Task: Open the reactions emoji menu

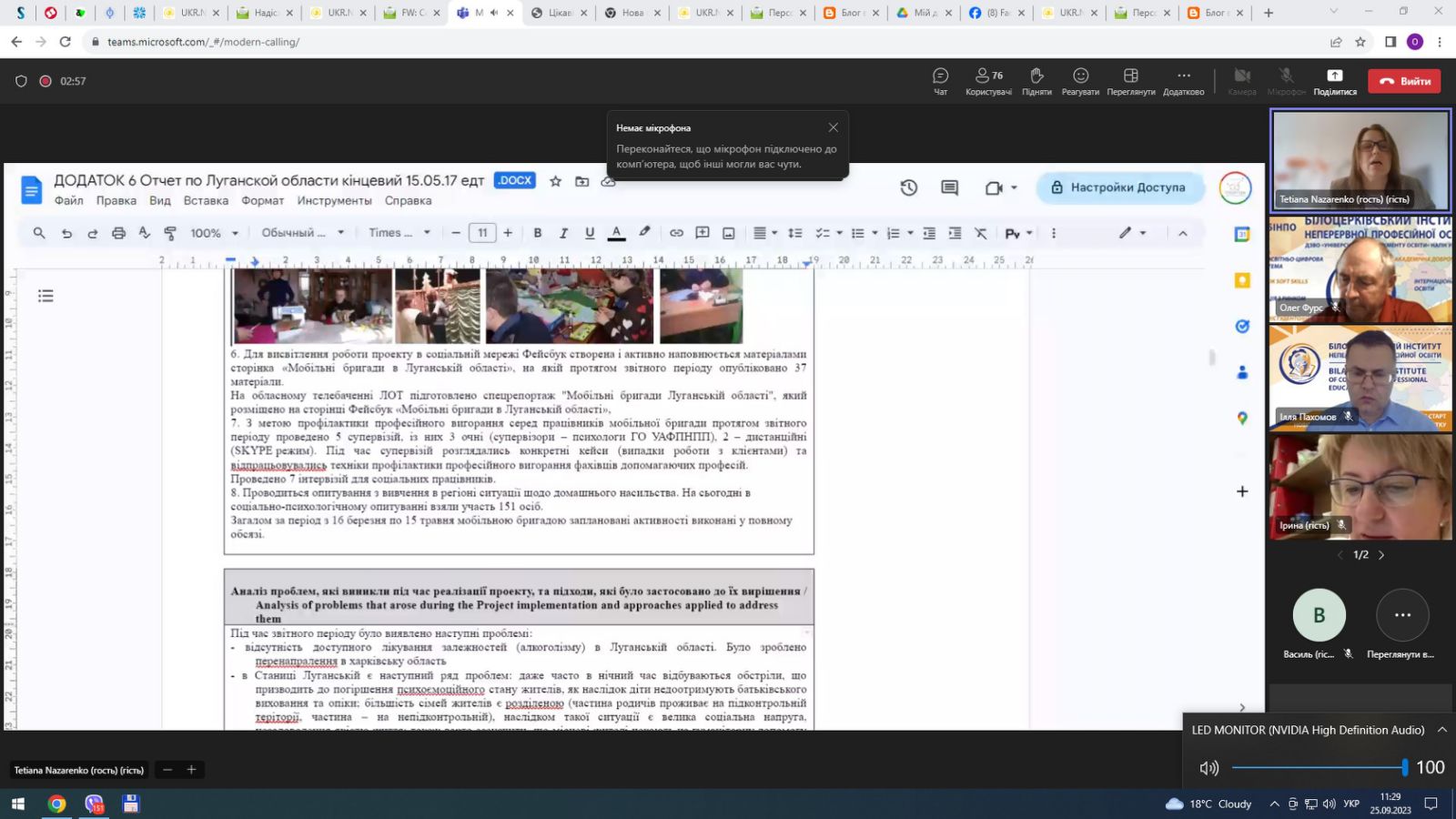Action: point(1080,81)
